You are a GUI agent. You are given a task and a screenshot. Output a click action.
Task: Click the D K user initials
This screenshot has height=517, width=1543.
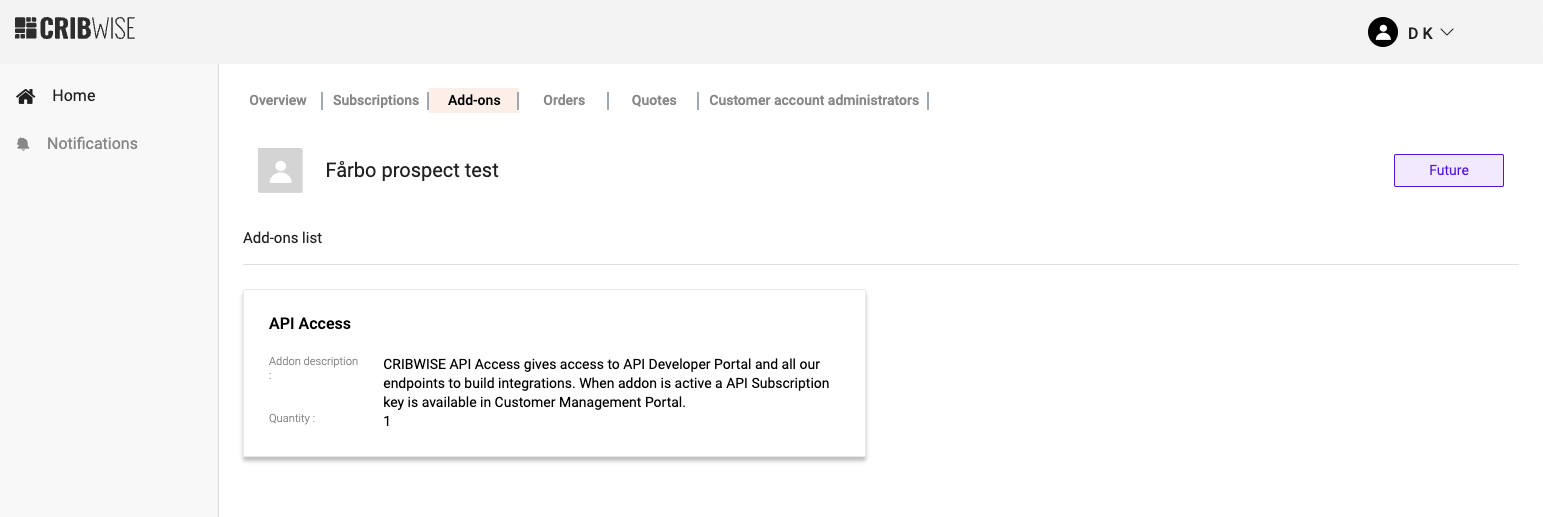click(x=1420, y=33)
